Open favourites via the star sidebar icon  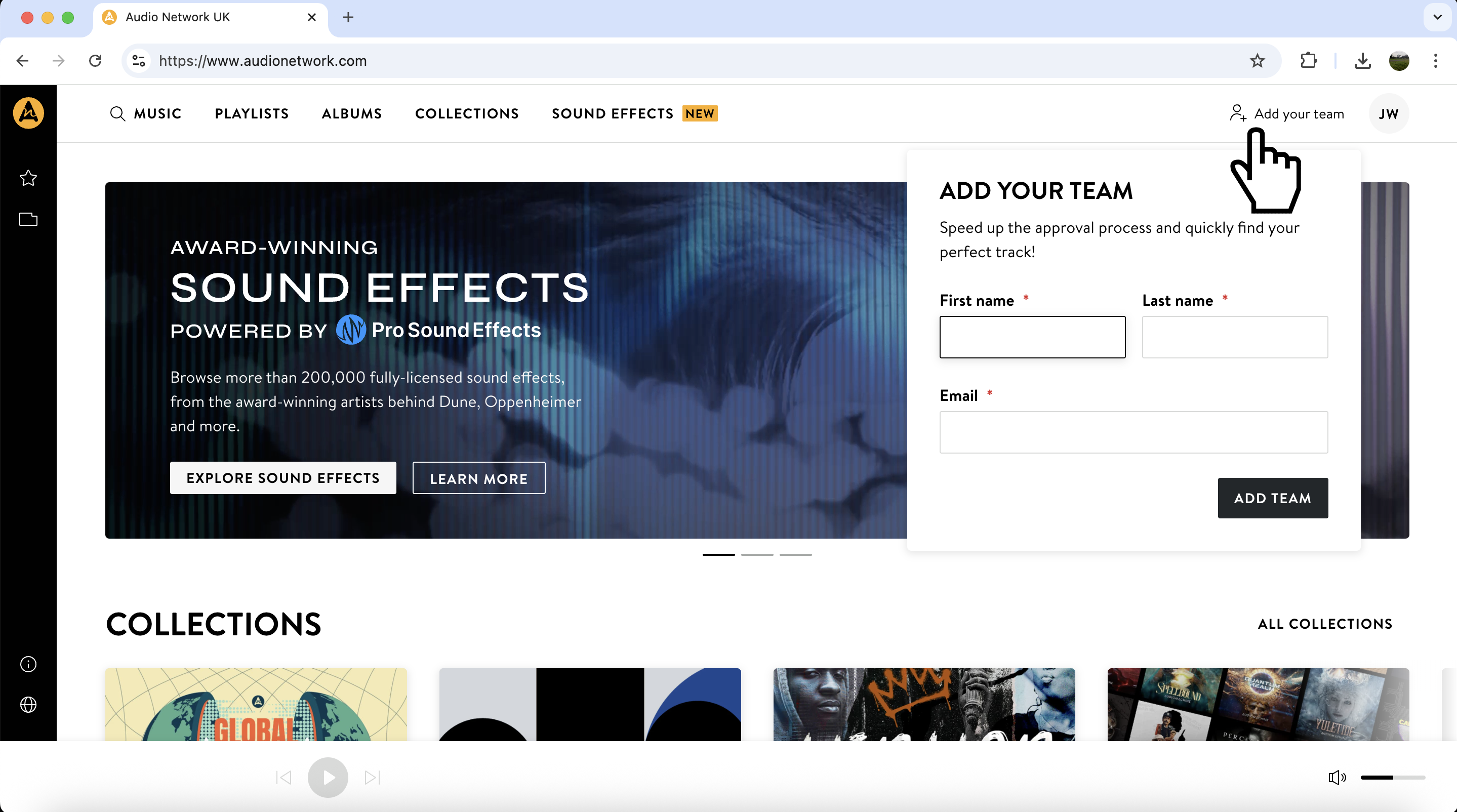click(x=28, y=178)
